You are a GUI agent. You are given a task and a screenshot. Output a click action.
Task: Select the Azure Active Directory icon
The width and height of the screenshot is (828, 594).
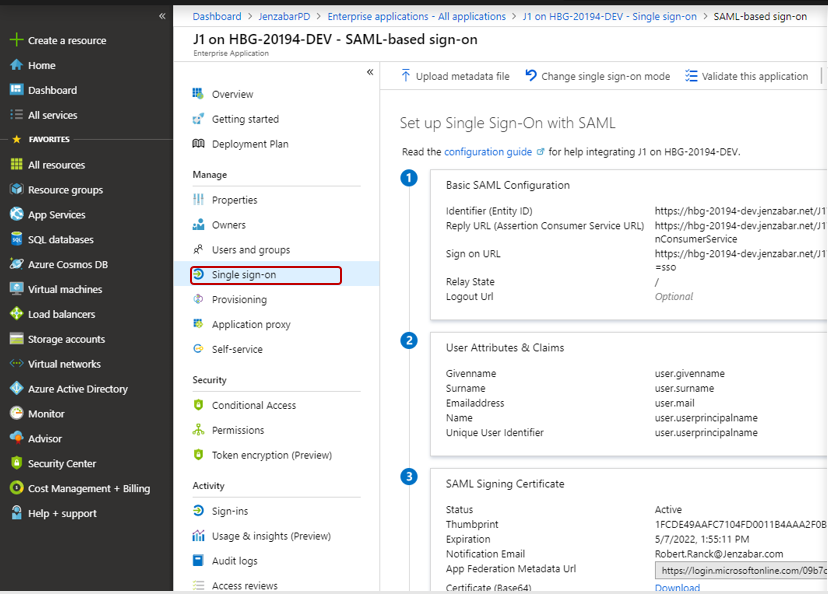(16, 389)
